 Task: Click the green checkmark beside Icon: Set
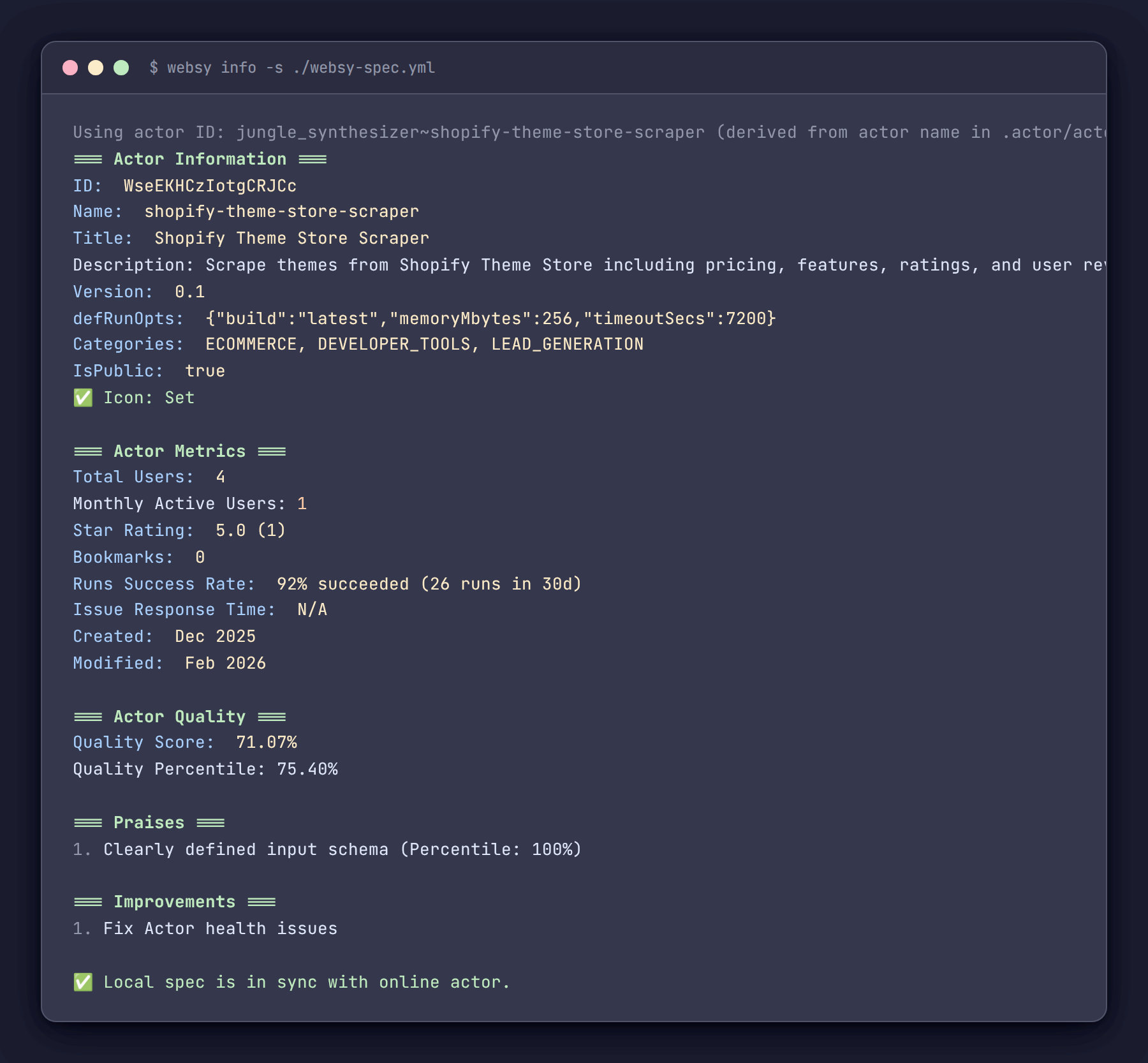tap(83, 398)
